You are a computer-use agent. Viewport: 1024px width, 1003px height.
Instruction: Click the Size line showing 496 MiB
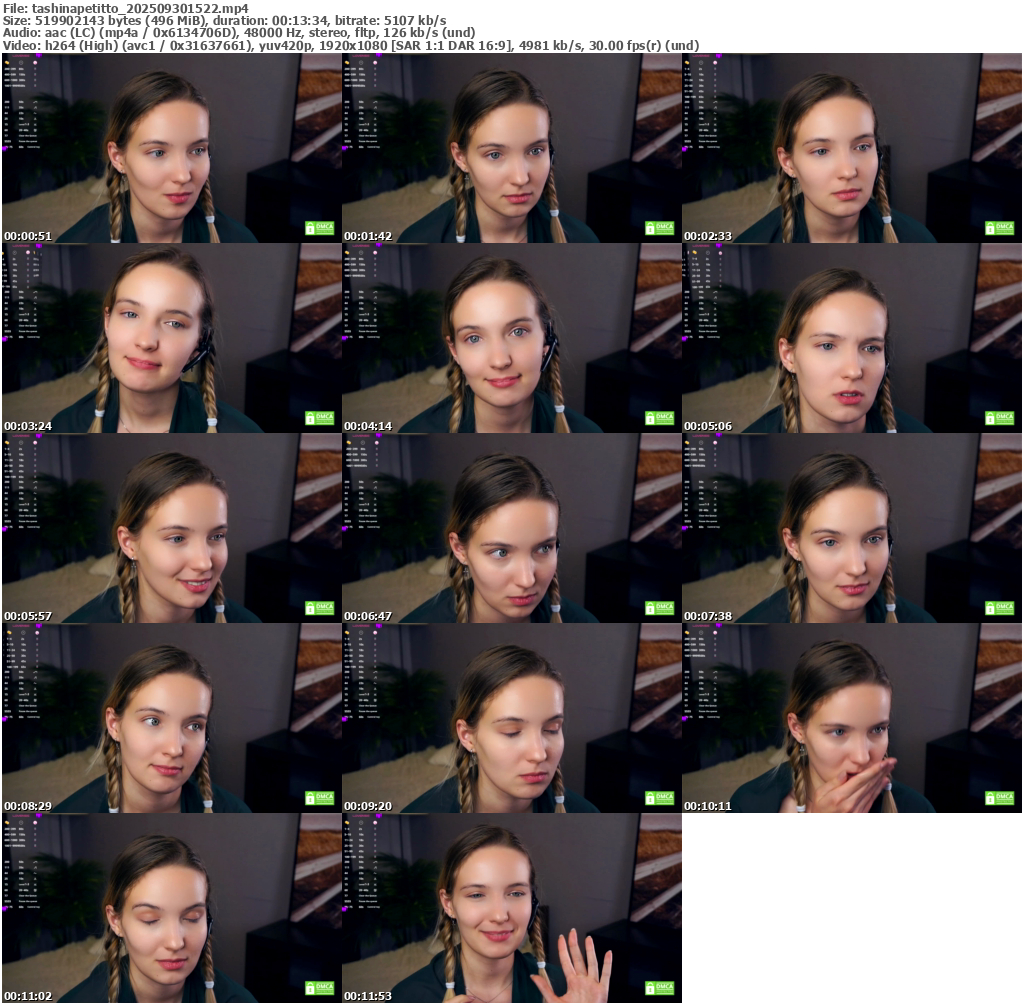(x=225, y=21)
